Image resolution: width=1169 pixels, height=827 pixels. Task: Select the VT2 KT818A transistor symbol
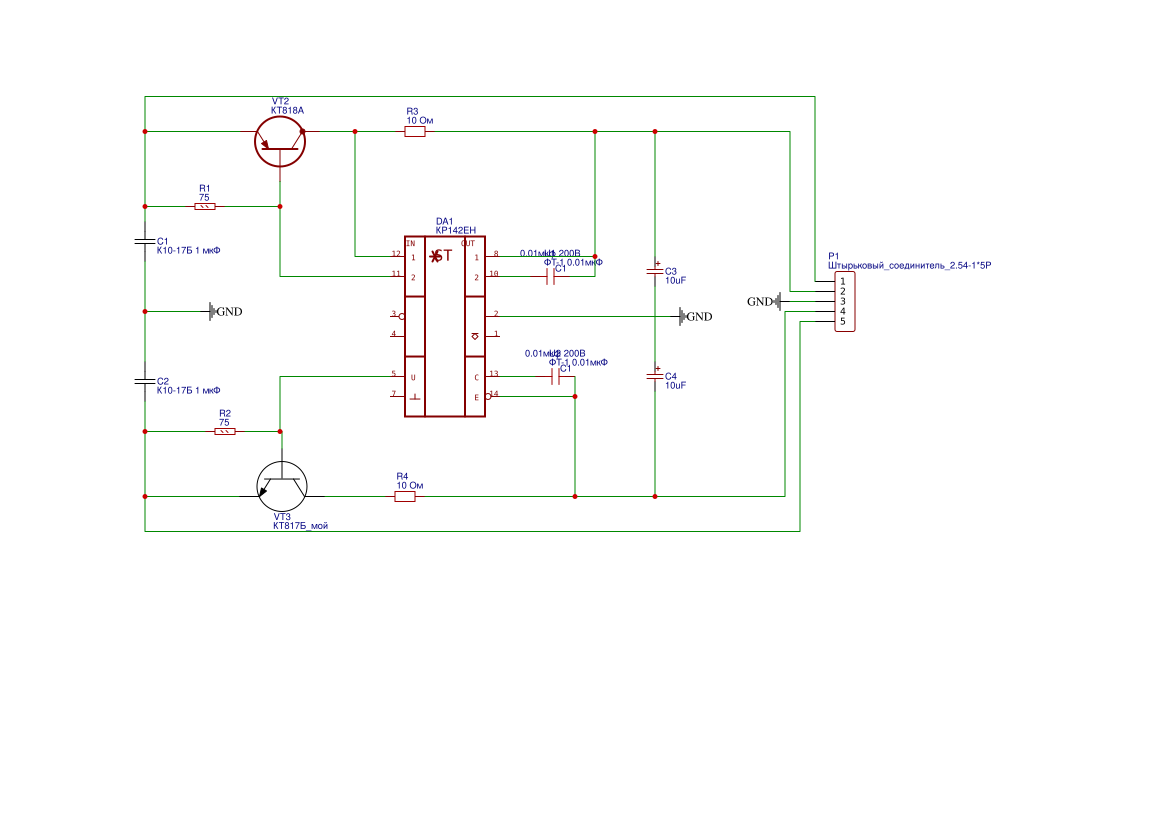coord(280,141)
